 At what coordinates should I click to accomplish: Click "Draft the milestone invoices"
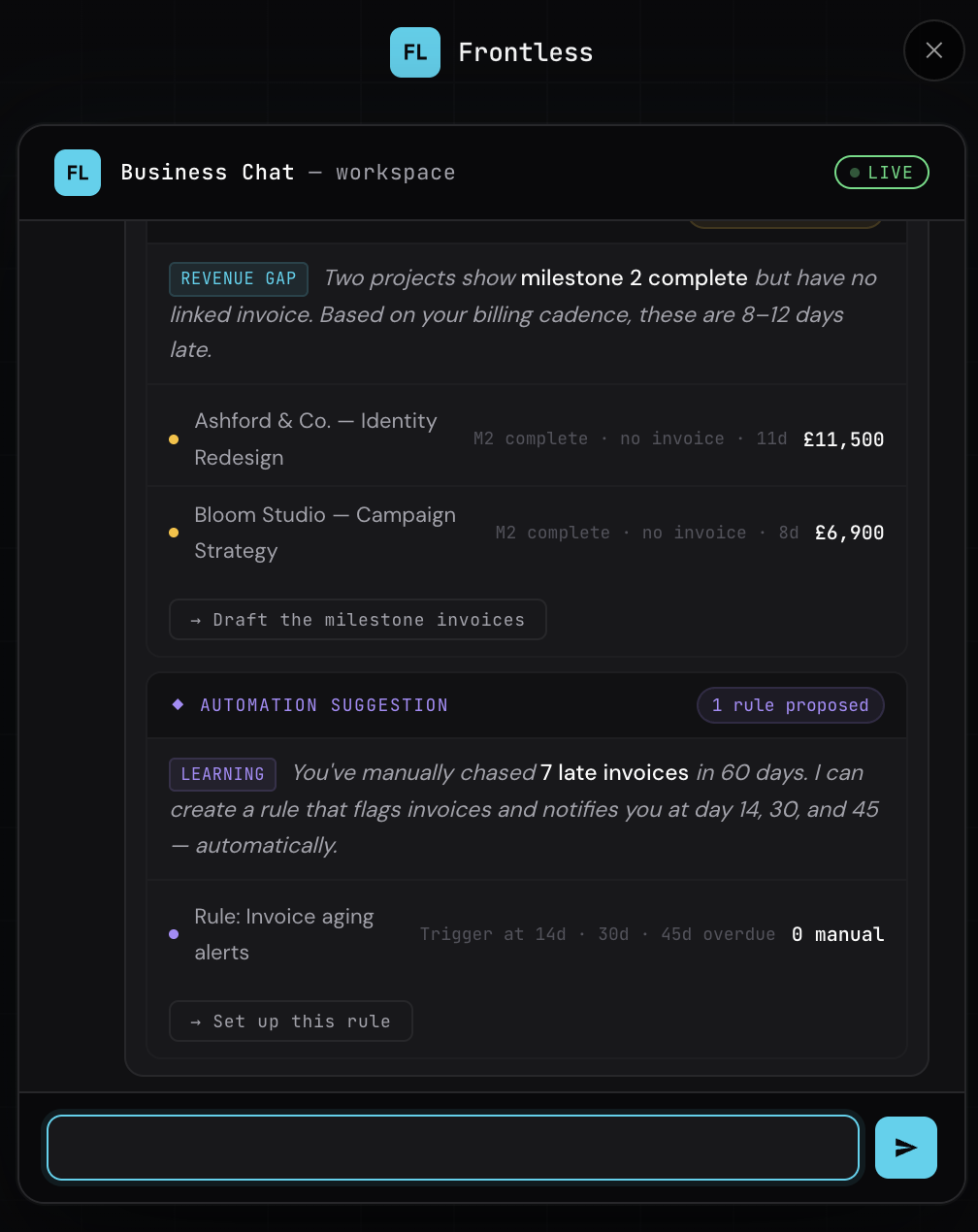click(x=357, y=619)
